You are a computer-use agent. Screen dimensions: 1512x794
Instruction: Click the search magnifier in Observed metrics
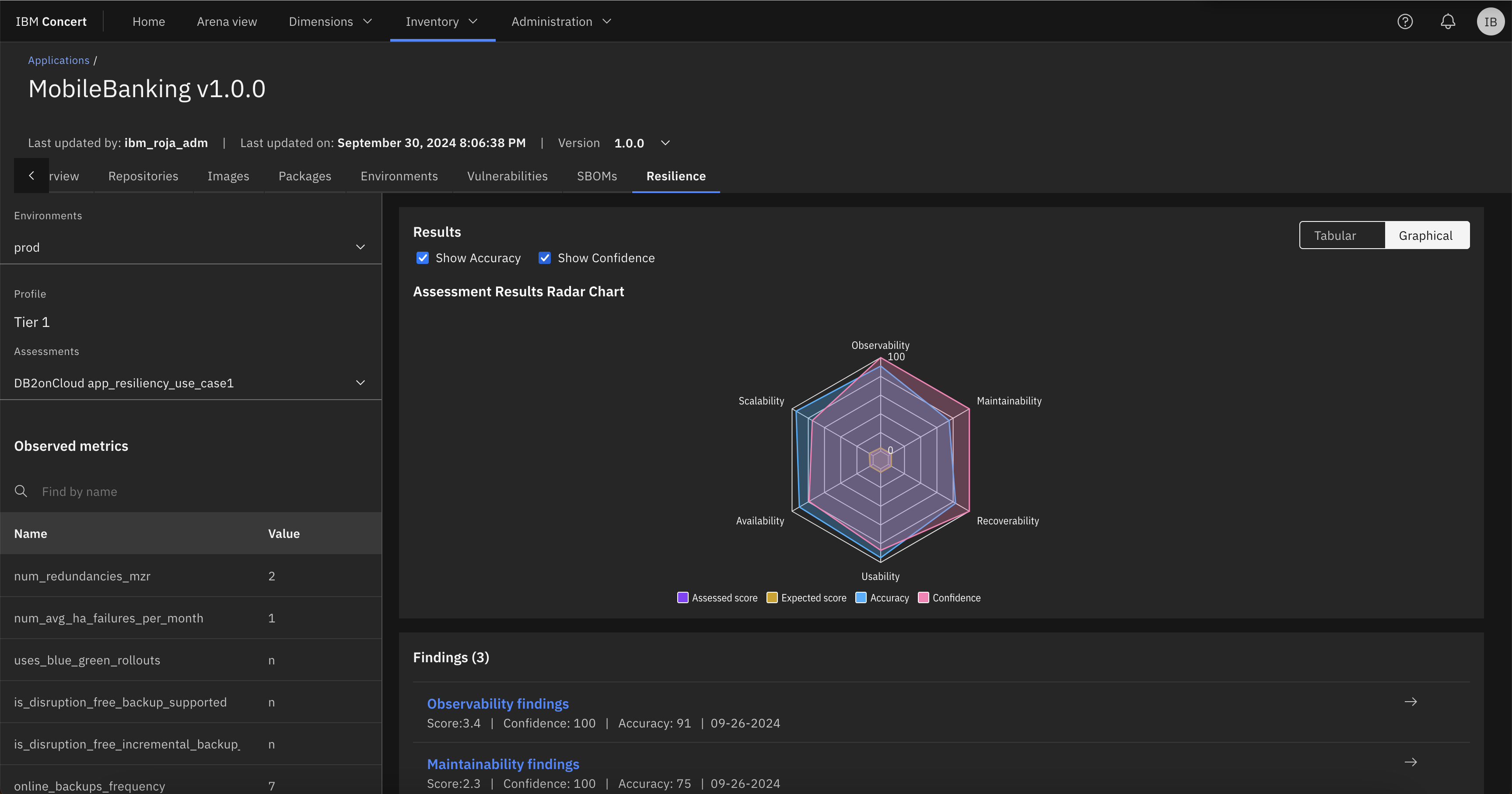(21, 491)
